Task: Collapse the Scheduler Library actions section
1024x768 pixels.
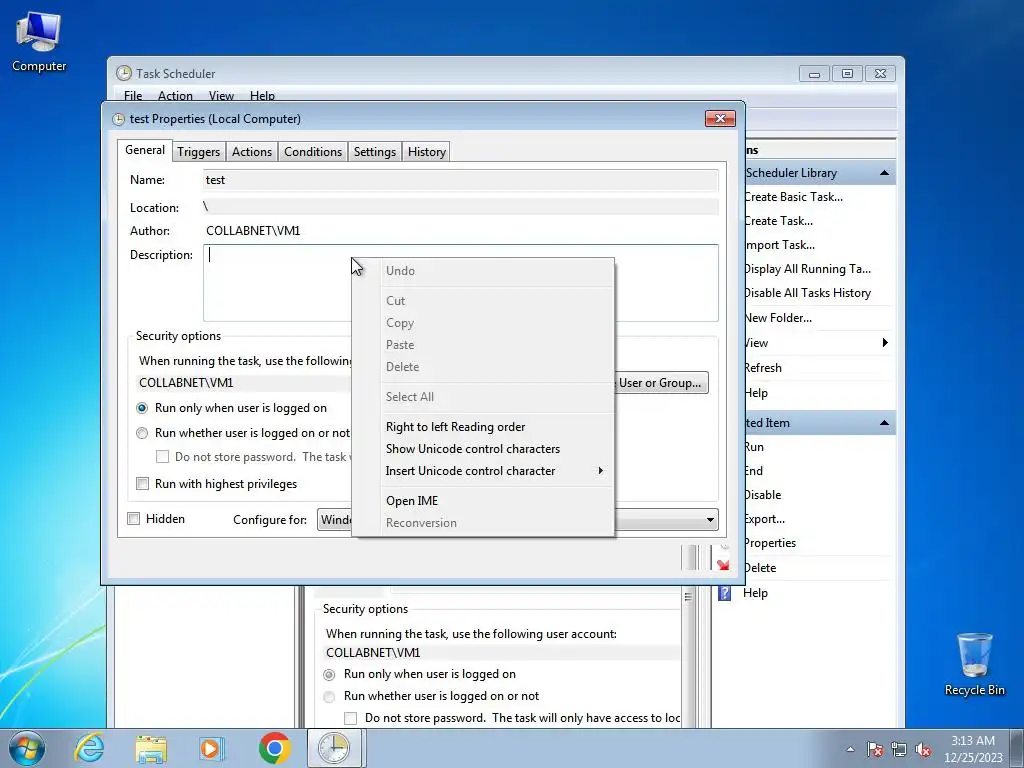Action: pos(884,173)
